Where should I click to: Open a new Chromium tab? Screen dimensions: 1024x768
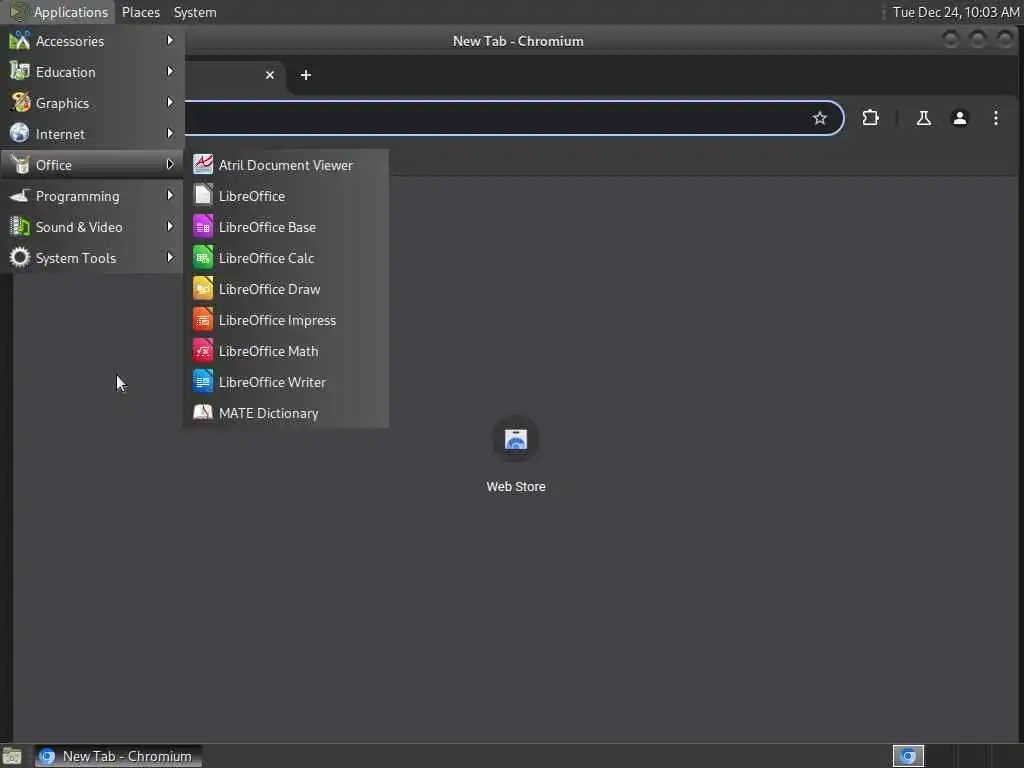[x=306, y=75]
